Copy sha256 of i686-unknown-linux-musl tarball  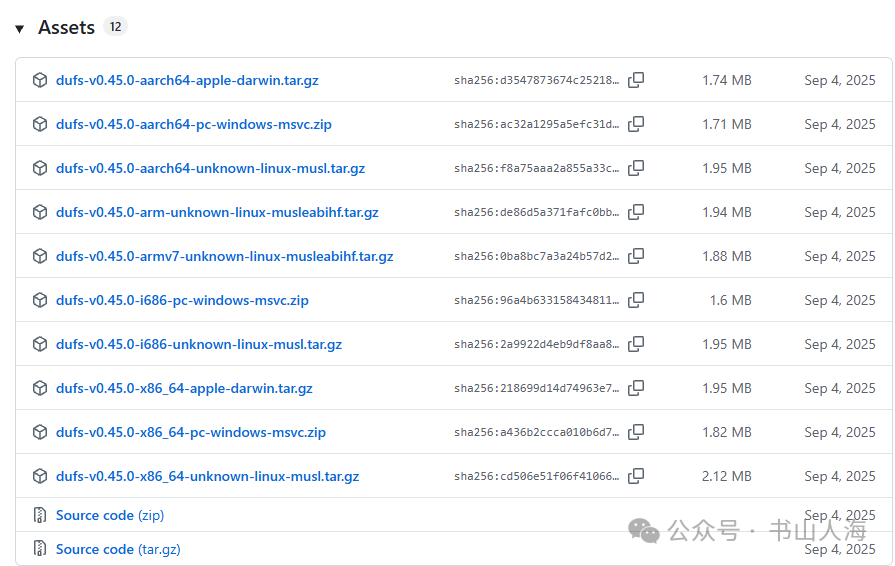pos(636,344)
